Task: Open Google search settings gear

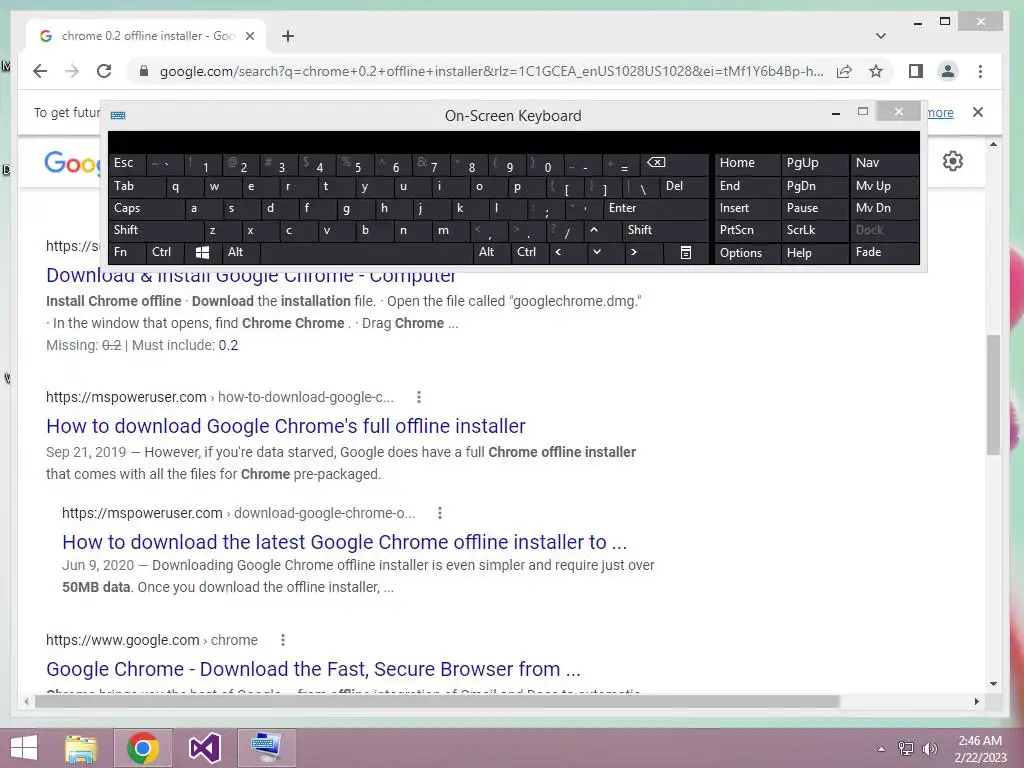Action: point(953,161)
